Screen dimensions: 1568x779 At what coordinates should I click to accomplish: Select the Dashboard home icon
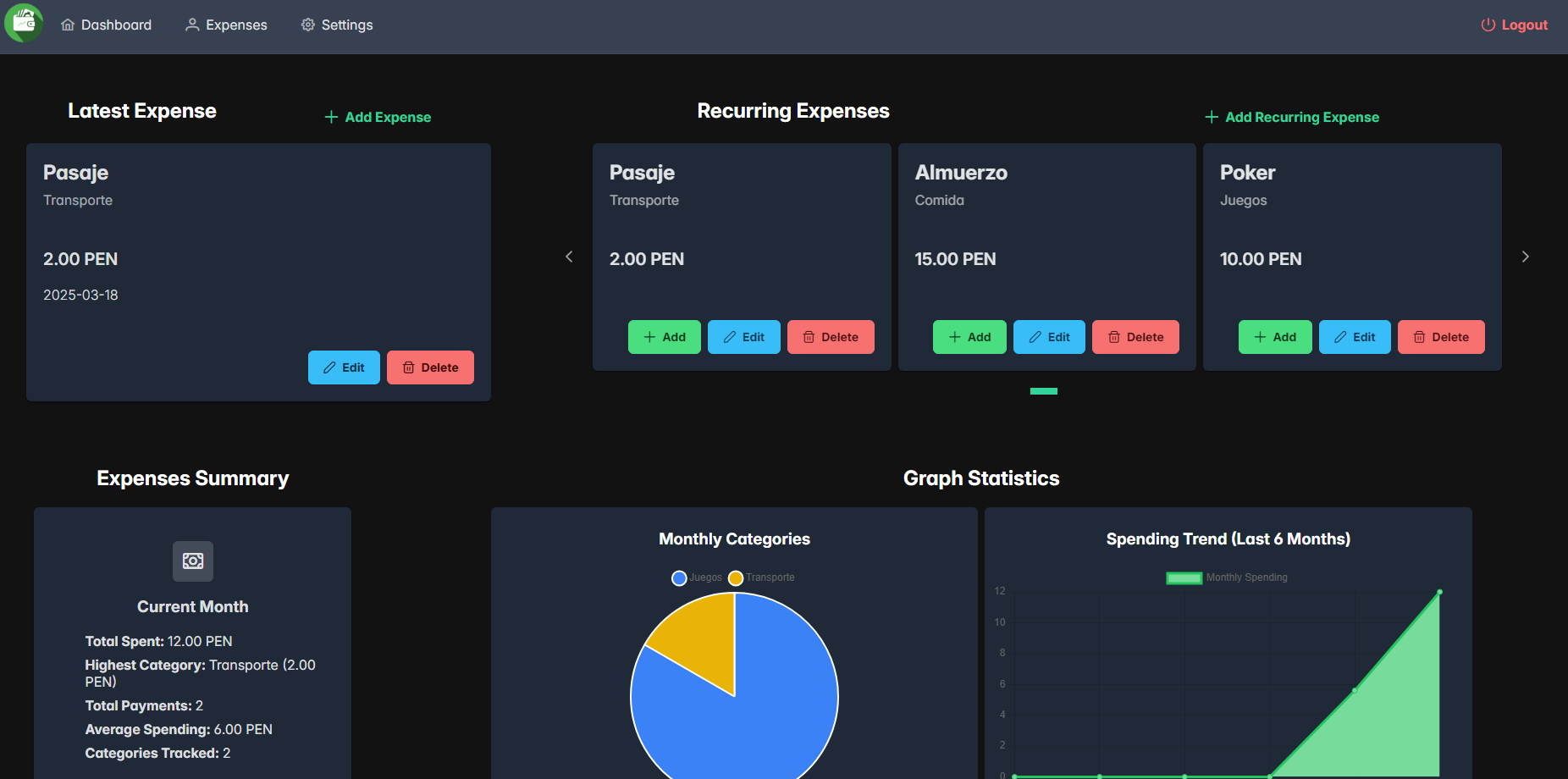pos(69,25)
